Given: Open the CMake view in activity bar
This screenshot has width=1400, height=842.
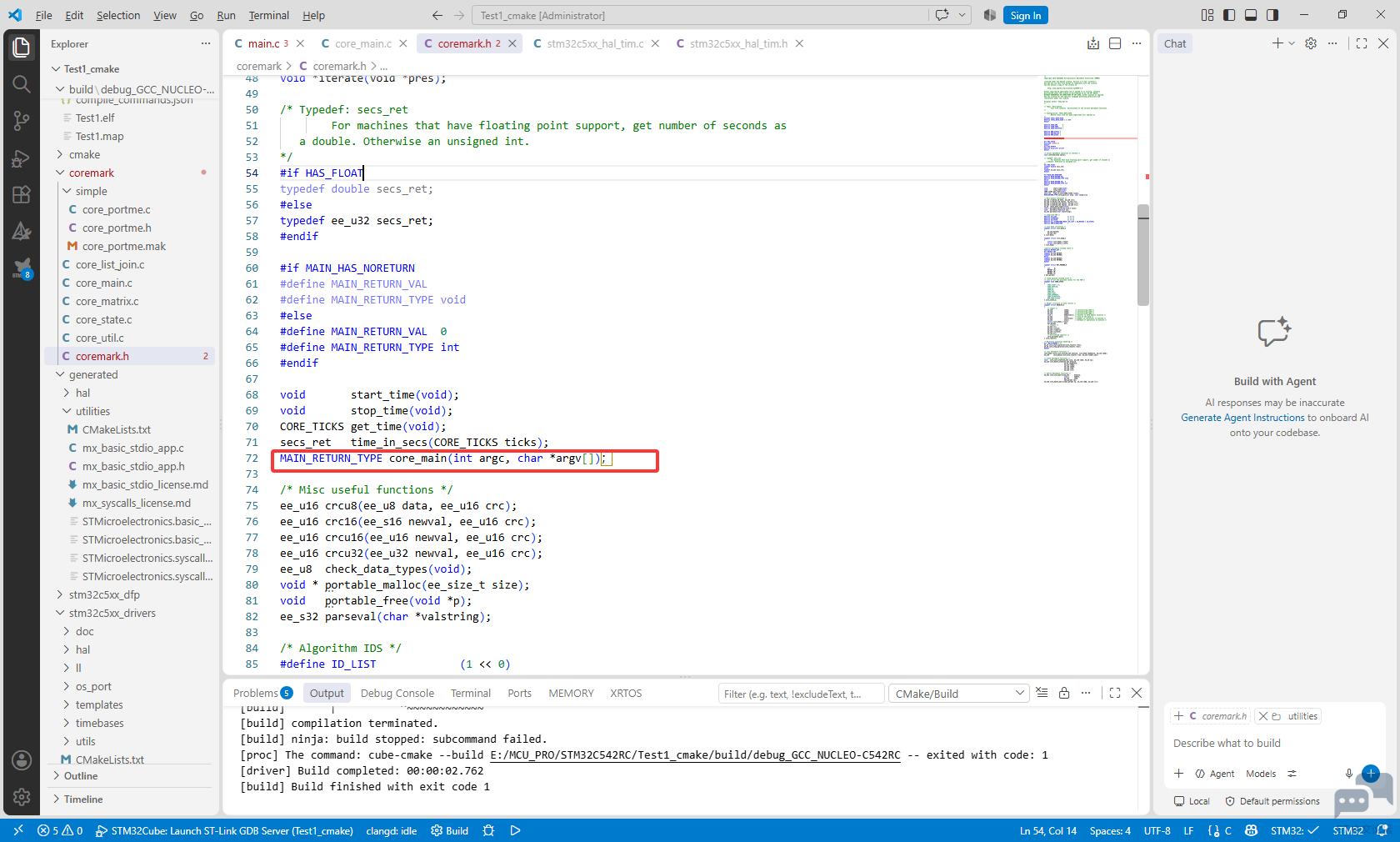Looking at the screenshot, I should 22,231.
